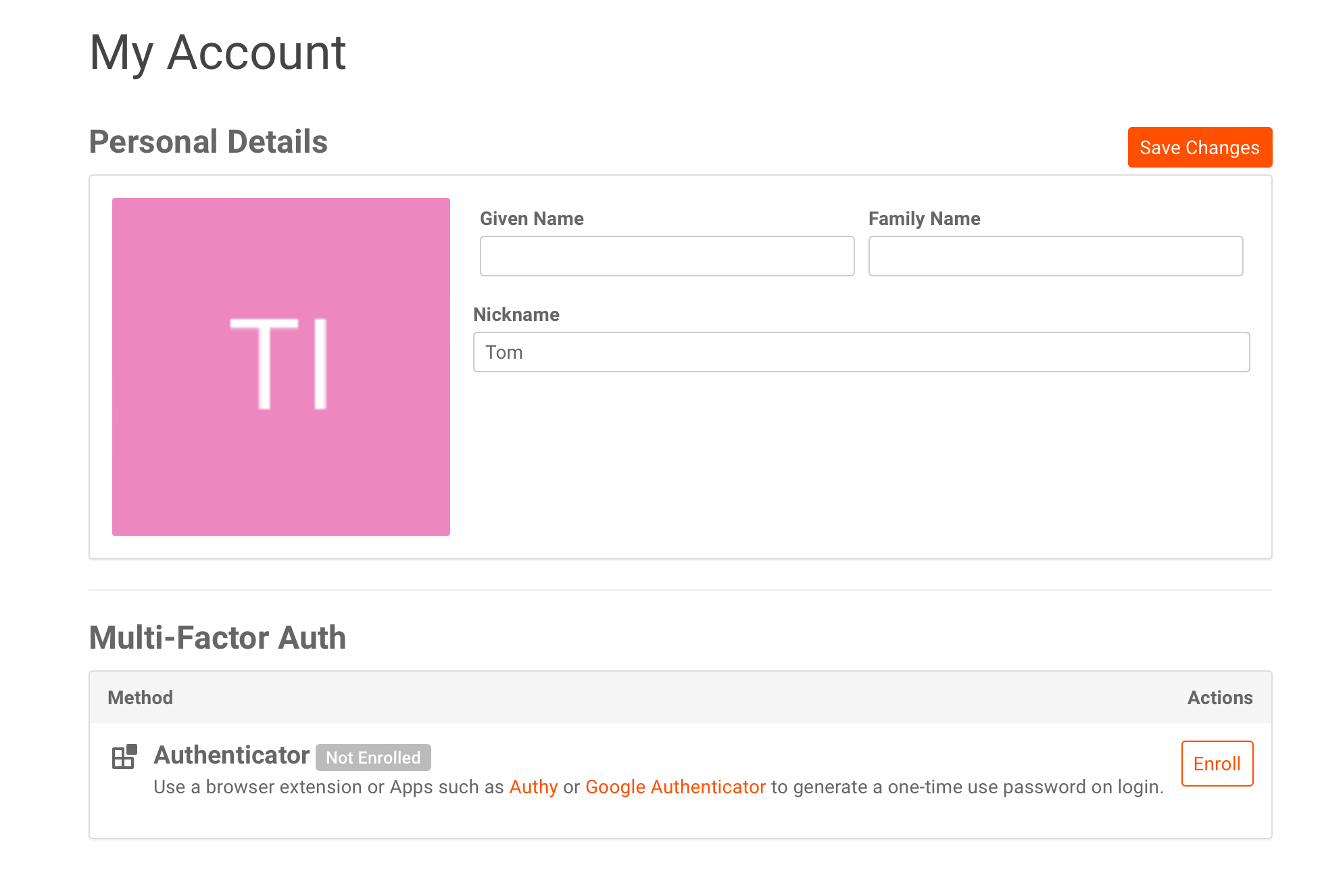Open the Google Authenticator link
This screenshot has width=1322, height=896.
pyautogui.click(x=675, y=787)
